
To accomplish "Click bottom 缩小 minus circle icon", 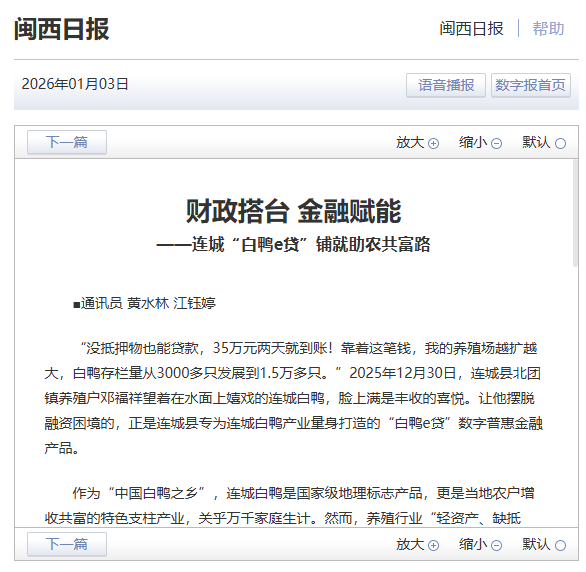I will [496, 545].
